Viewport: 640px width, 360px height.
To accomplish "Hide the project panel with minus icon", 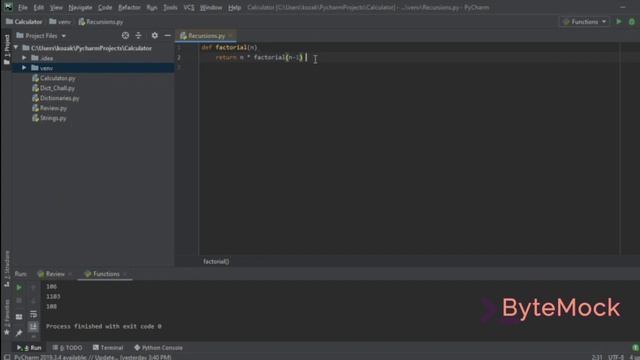I will pos(167,36).
